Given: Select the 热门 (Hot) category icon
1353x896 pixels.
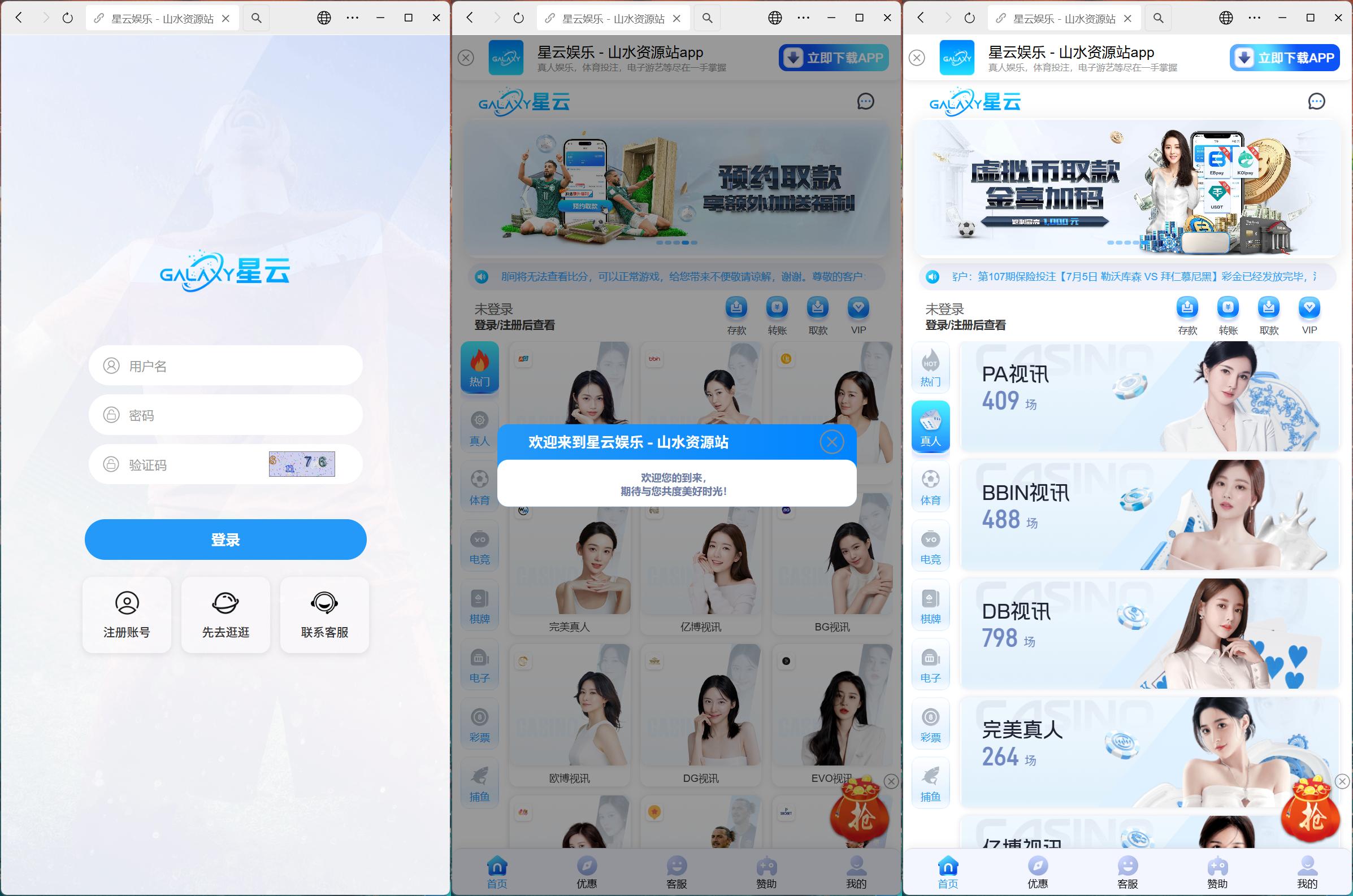Looking at the screenshot, I should pos(480,368).
